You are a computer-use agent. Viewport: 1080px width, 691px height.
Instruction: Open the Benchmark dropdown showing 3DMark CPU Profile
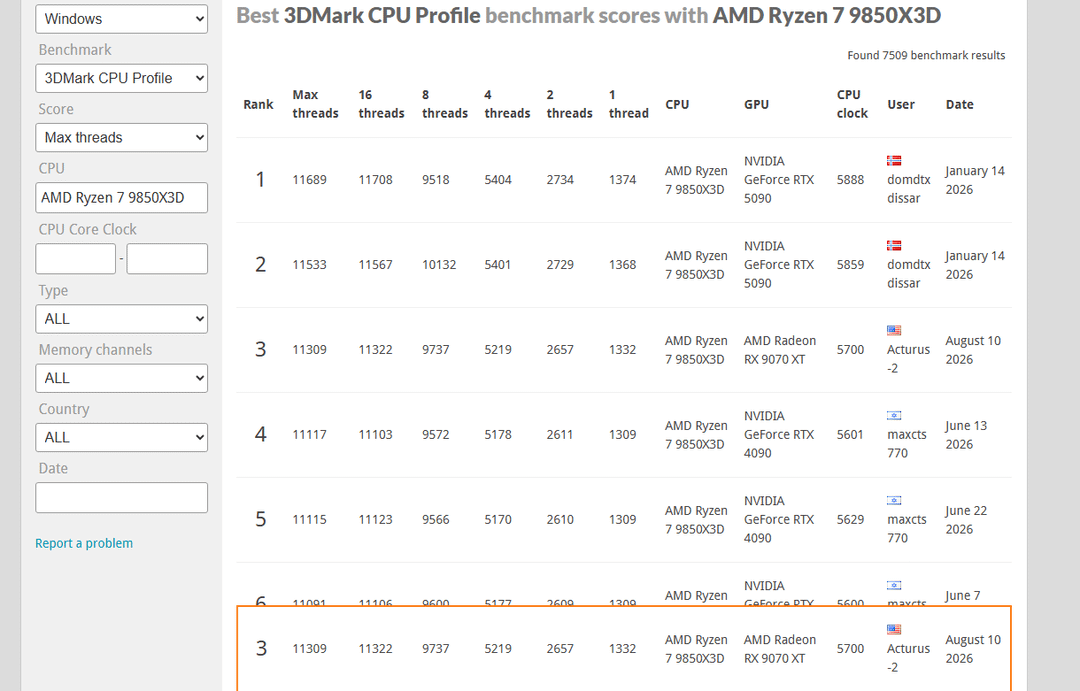(x=121, y=78)
